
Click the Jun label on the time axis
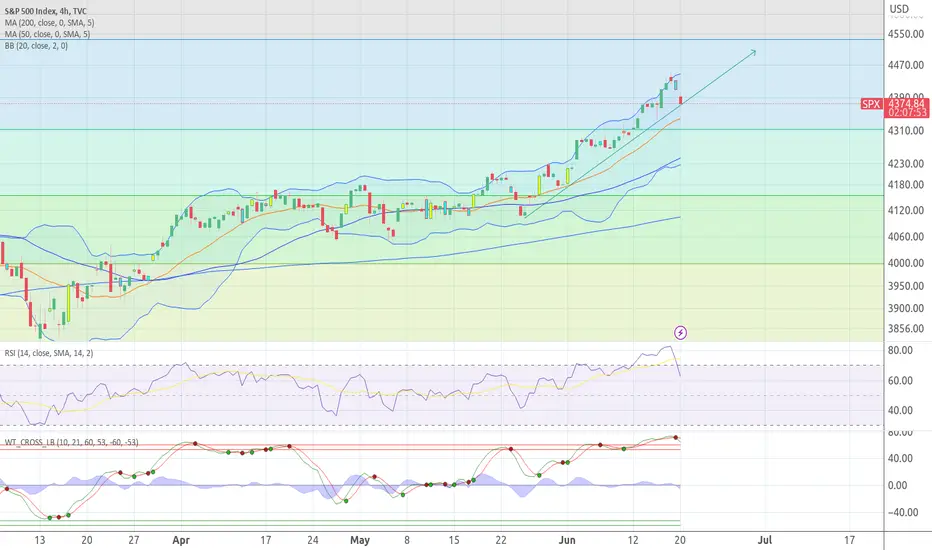[567, 540]
